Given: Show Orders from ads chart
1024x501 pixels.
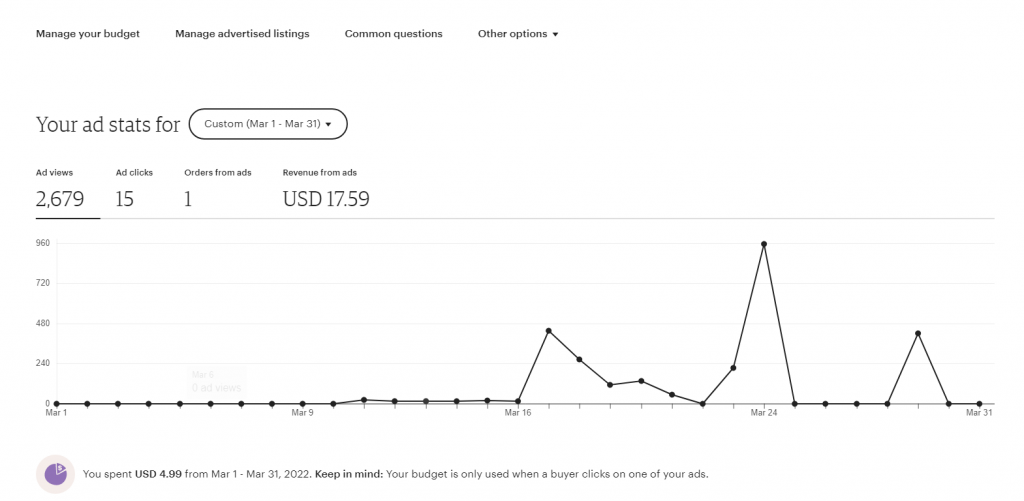Looking at the screenshot, I should [x=217, y=189].
